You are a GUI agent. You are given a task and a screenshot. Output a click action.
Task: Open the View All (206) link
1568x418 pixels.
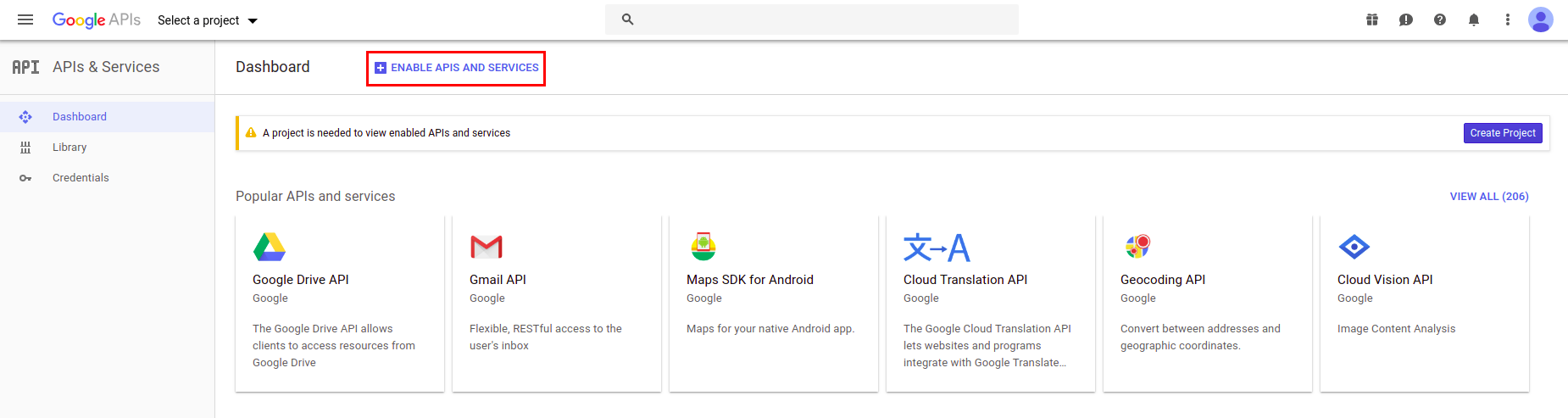click(x=1489, y=197)
